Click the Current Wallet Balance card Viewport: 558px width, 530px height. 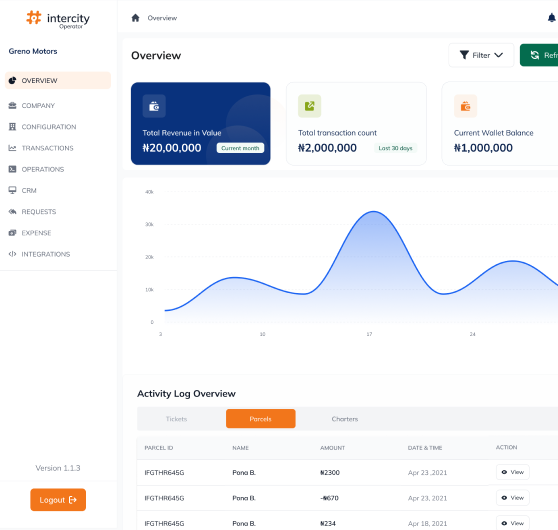point(500,124)
